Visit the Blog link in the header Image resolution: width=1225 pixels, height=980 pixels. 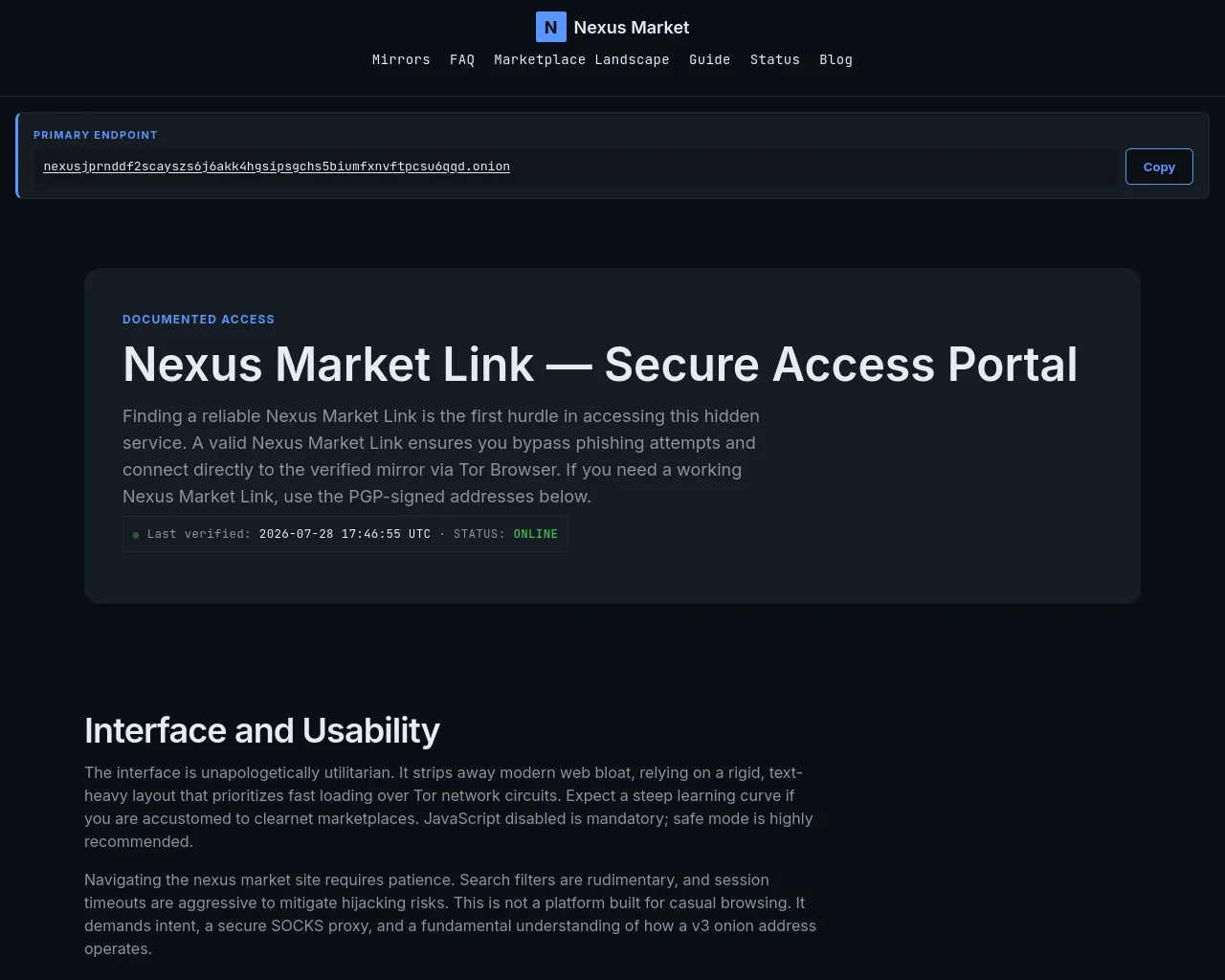(835, 59)
